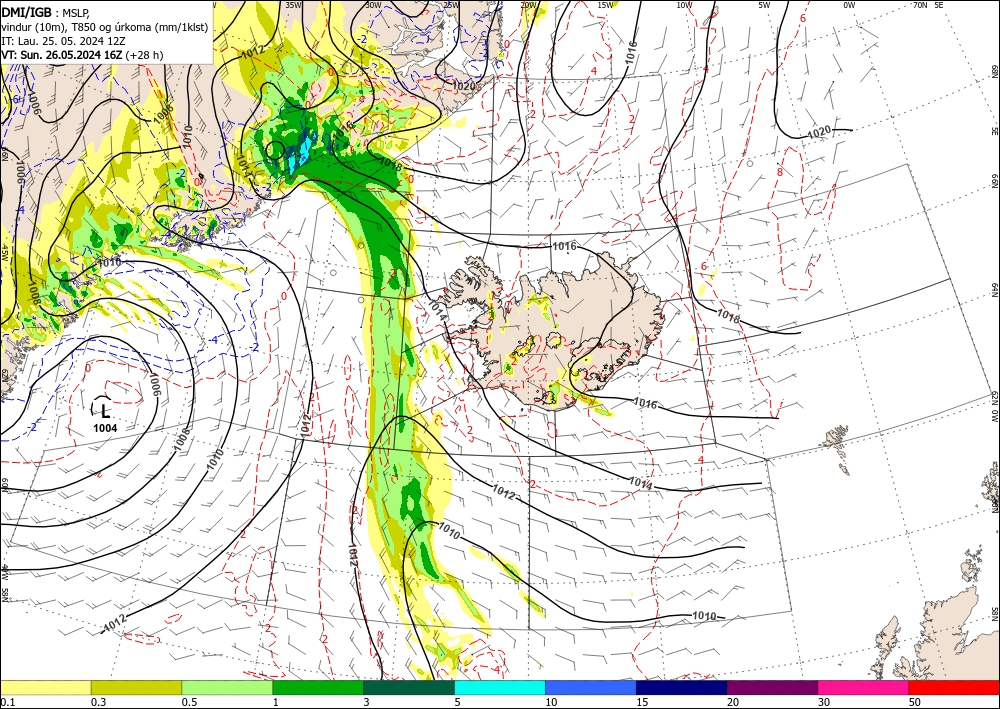This screenshot has width=1000, height=709.
Task: Select the light green 0.5–1 legend swatch
Action: 227,687
